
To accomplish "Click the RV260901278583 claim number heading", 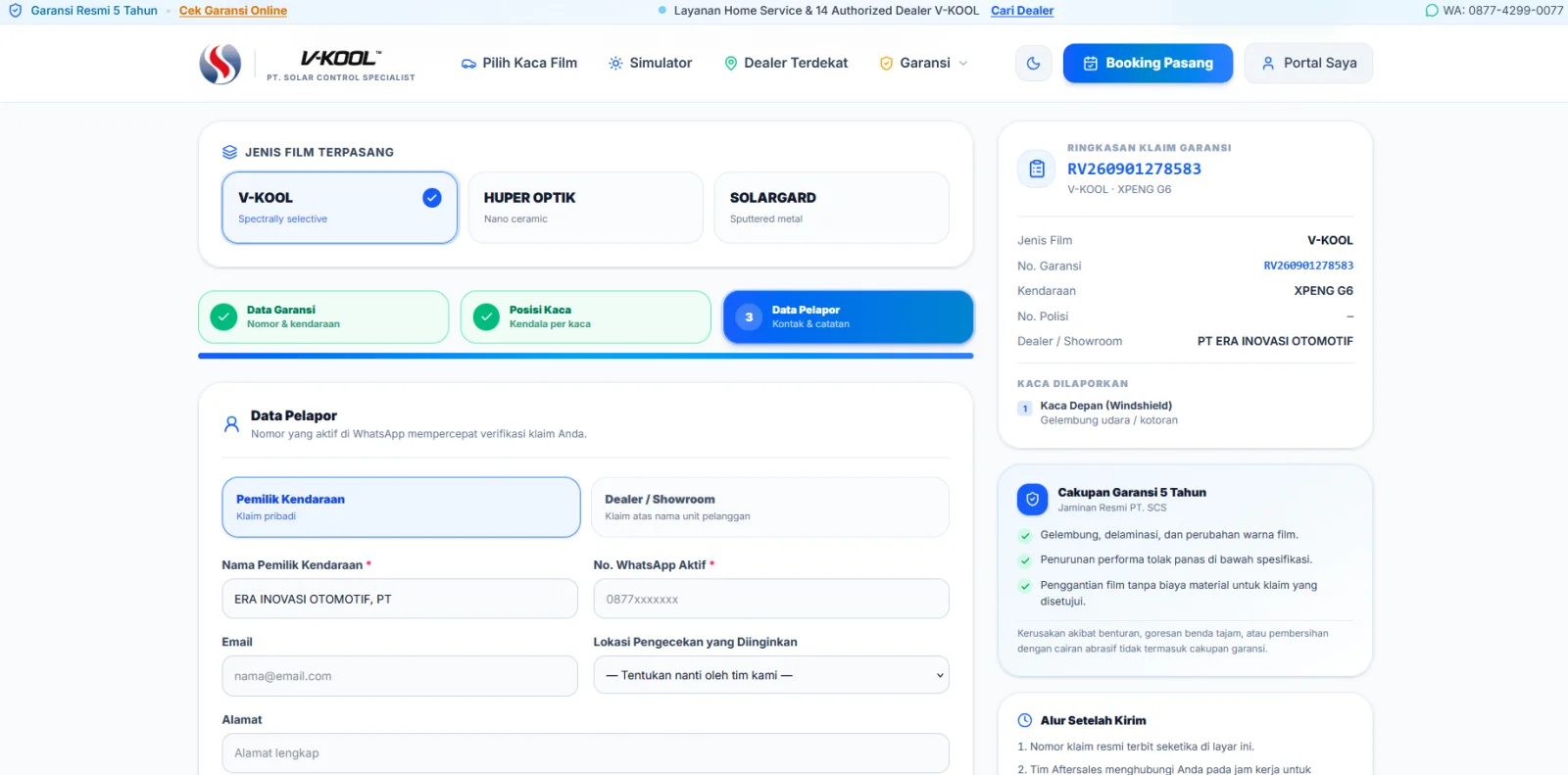I will coord(1134,169).
